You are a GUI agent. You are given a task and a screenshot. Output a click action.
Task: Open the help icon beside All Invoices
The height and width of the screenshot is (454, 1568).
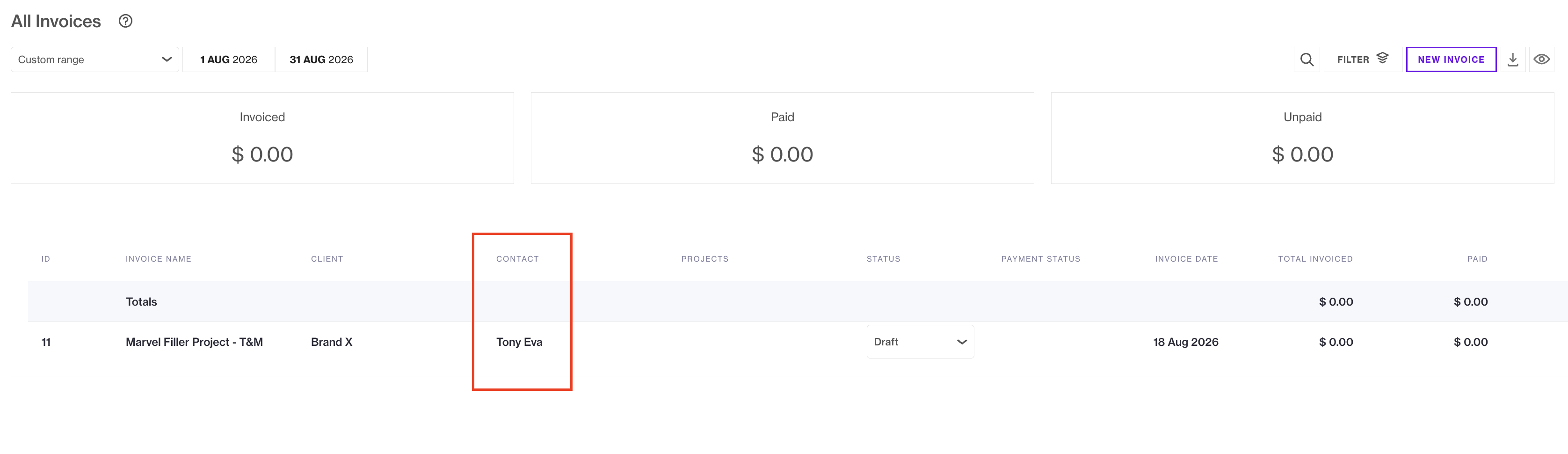tap(125, 22)
